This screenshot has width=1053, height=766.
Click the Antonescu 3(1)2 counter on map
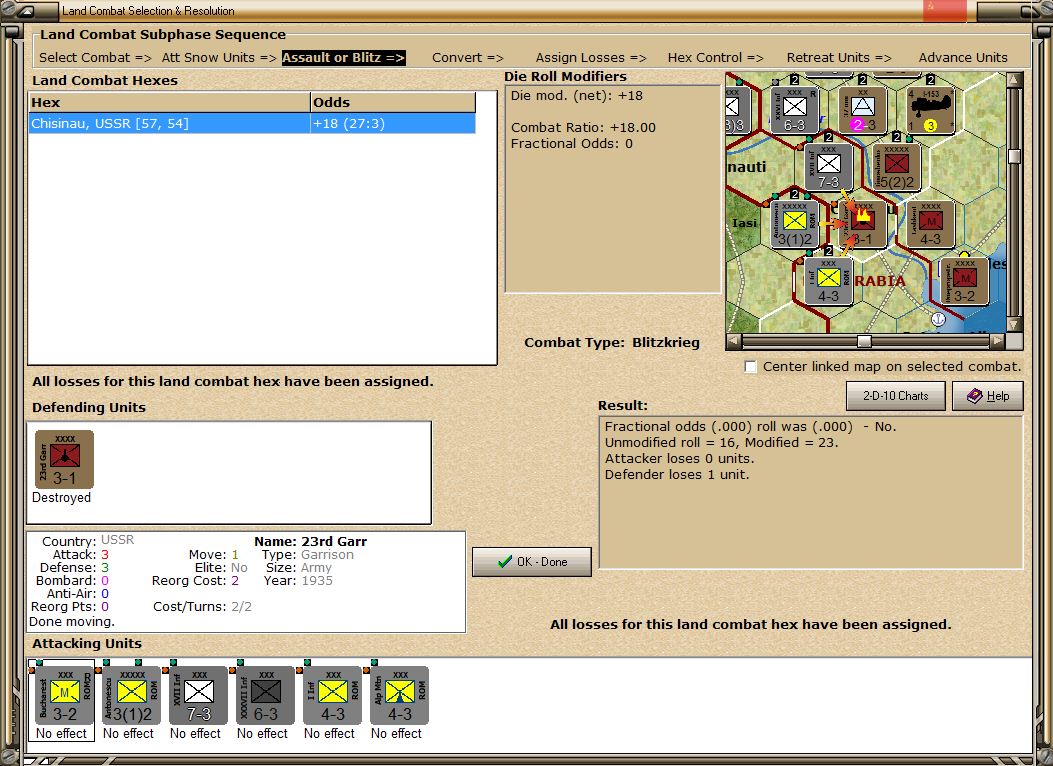coord(794,224)
